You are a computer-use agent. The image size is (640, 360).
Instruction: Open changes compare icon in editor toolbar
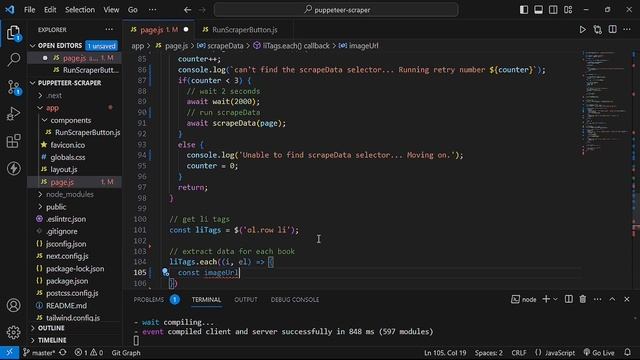click(x=598, y=30)
